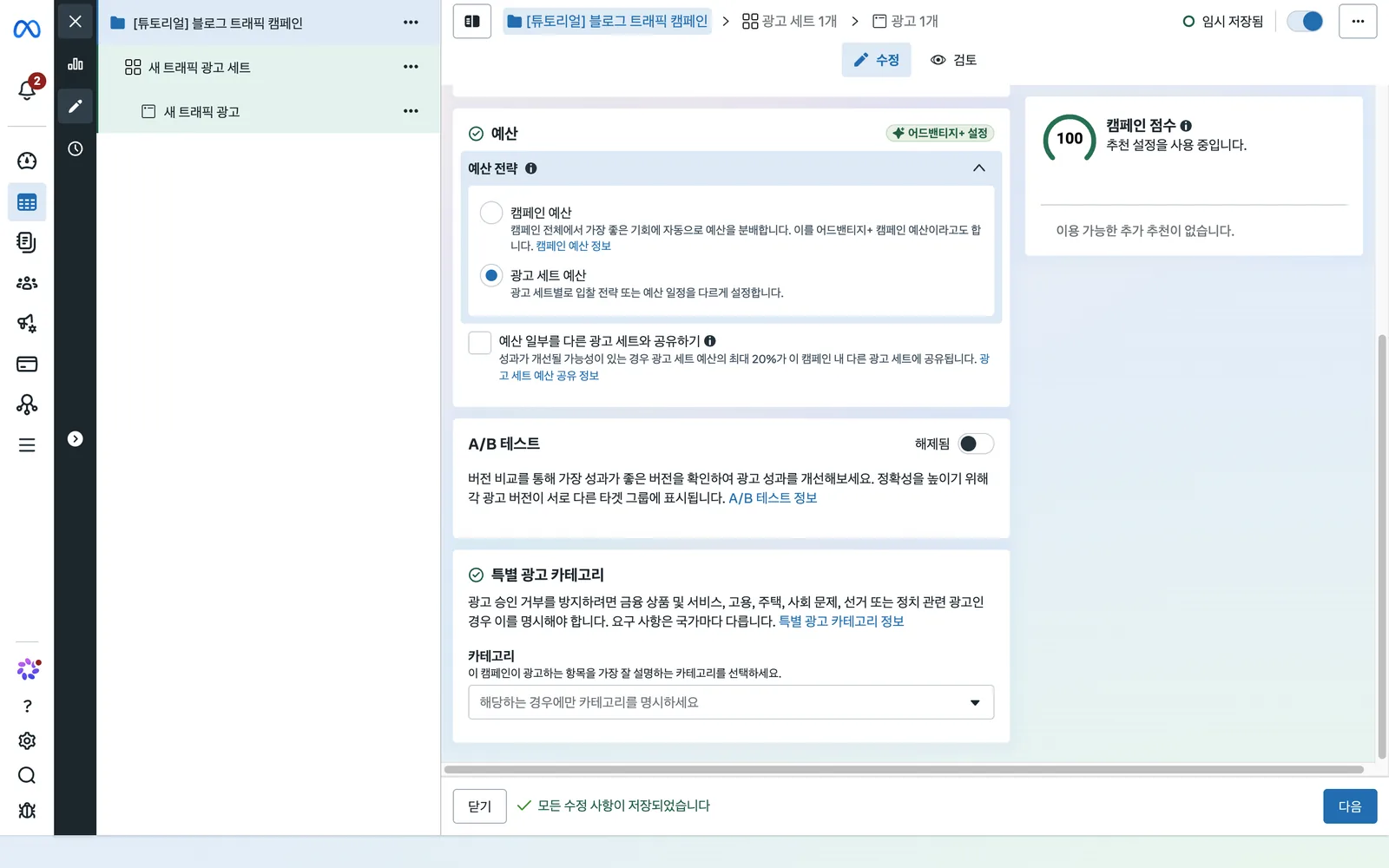
Task: Open the A/B 테스트 정보 link
Action: 773,498
